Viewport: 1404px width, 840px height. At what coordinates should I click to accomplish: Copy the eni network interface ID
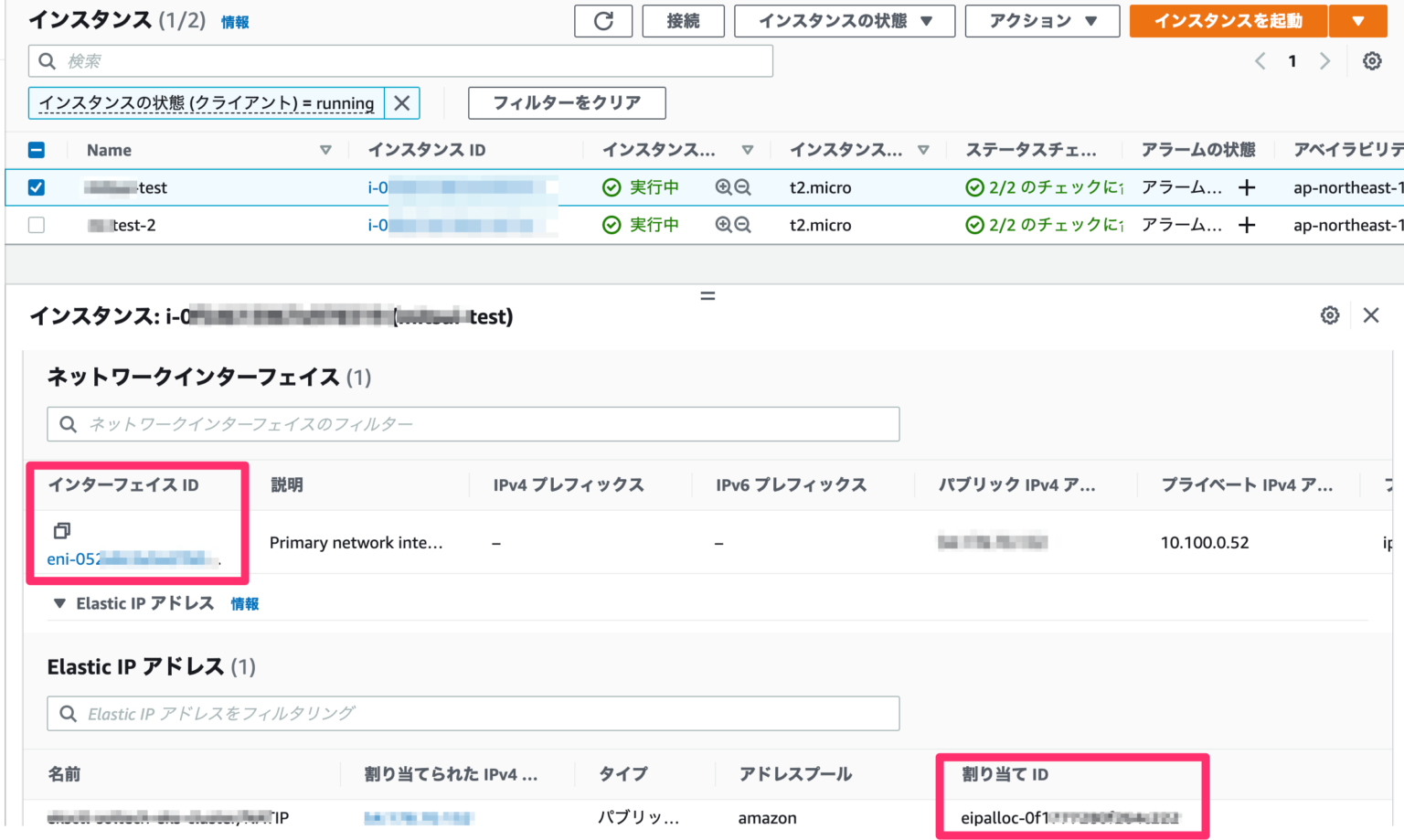coord(61,529)
